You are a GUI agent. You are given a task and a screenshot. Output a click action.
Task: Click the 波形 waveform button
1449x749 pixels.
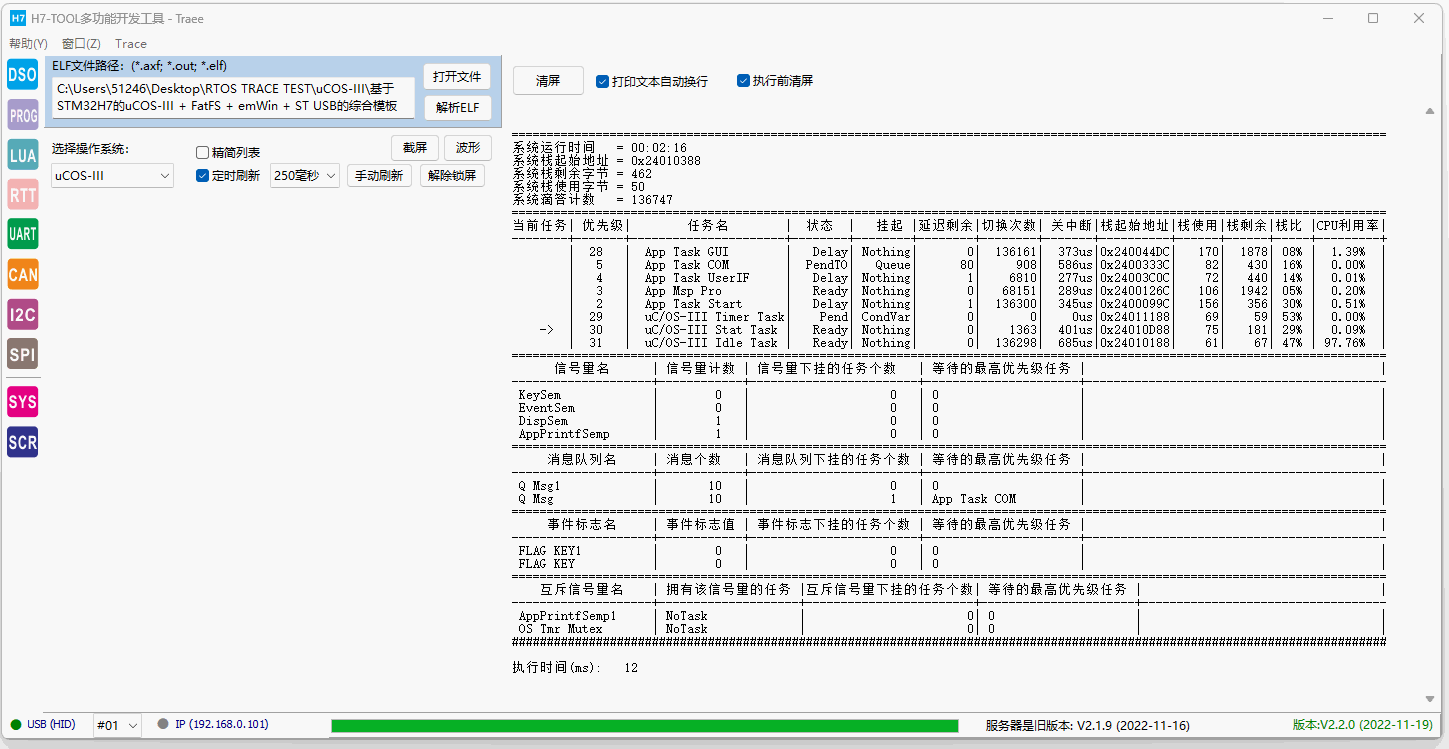pyautogui.click(x=468, y=148)
